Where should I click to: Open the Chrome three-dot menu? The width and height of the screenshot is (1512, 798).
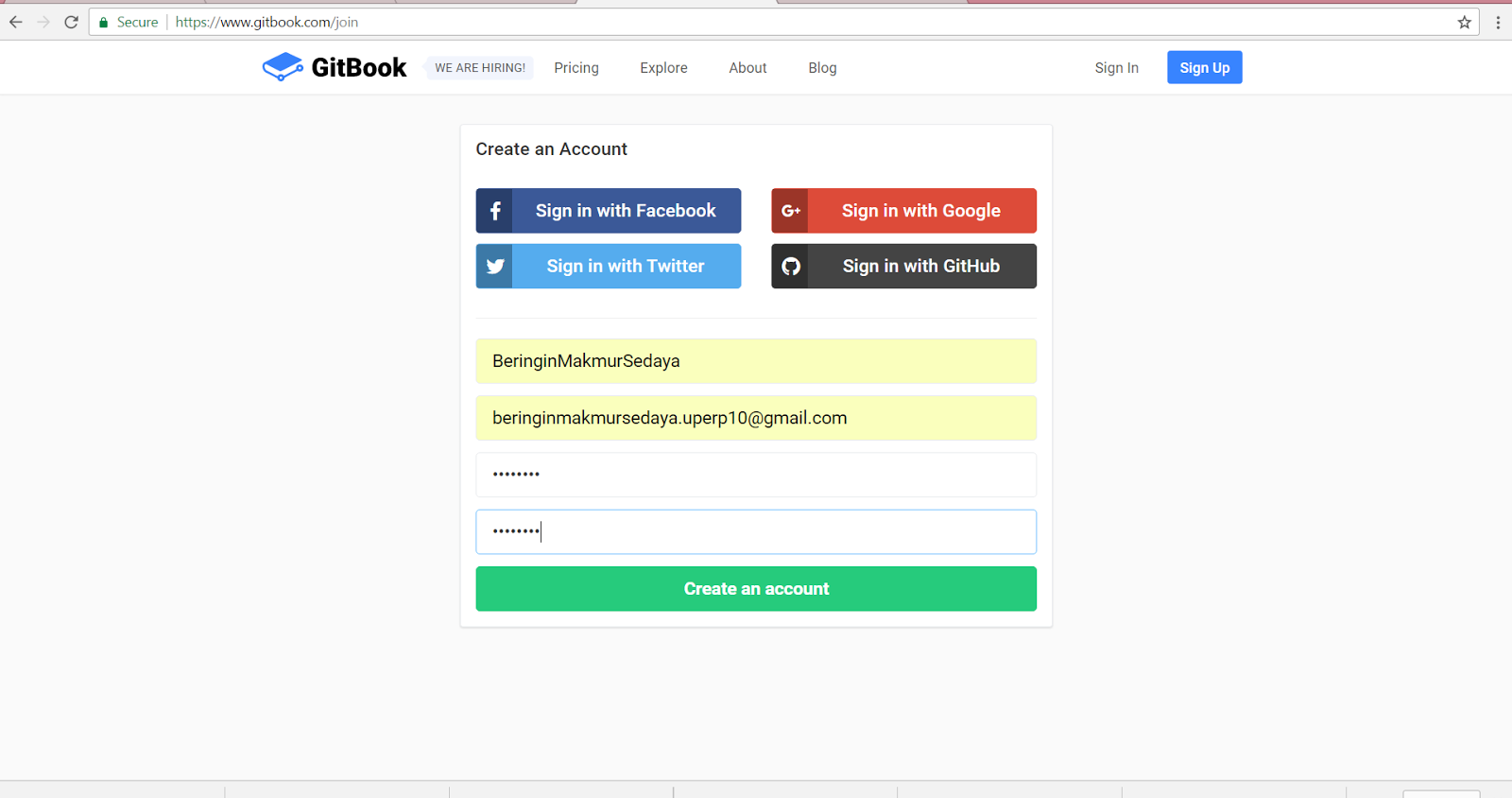click(x=1498, y=22)
